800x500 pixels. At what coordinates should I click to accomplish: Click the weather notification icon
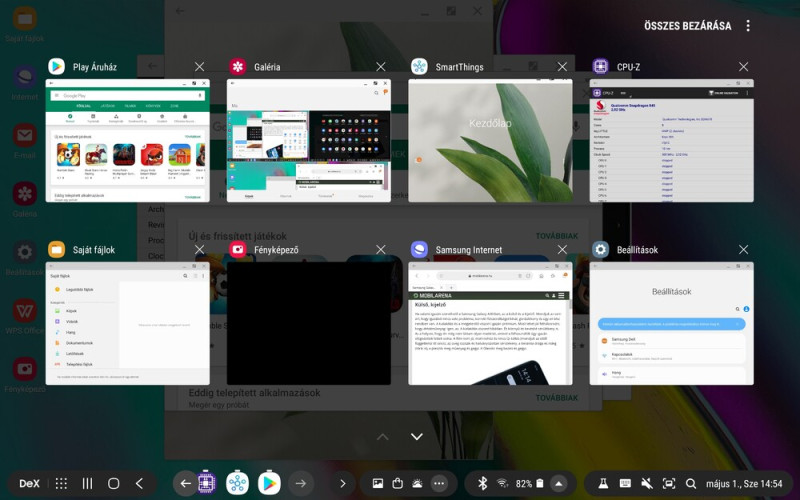pyautogui.click(x=417, y=483)
